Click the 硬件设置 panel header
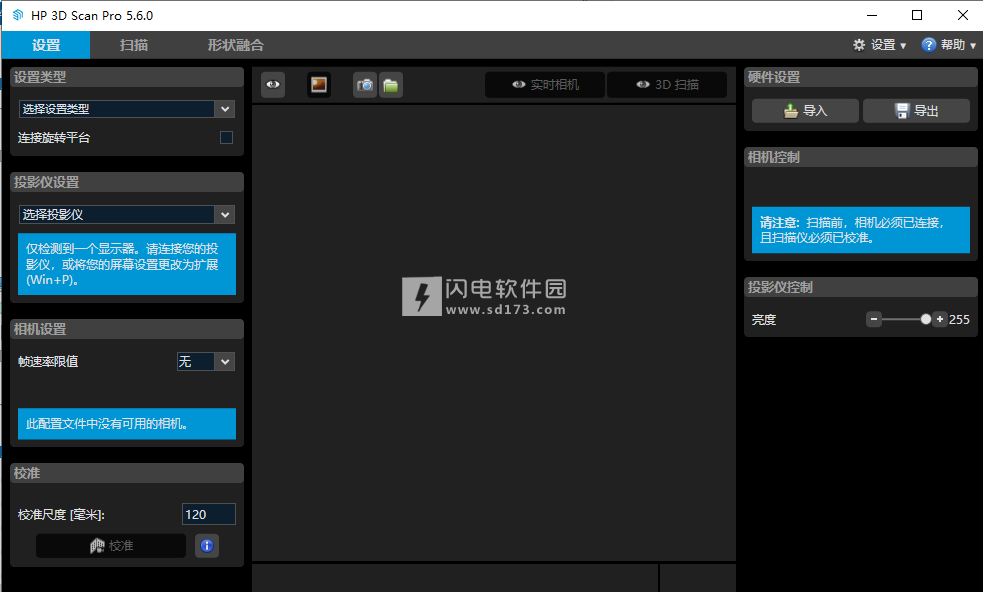The width and height of the screenshot is (983, 592). tap(860, 77)
